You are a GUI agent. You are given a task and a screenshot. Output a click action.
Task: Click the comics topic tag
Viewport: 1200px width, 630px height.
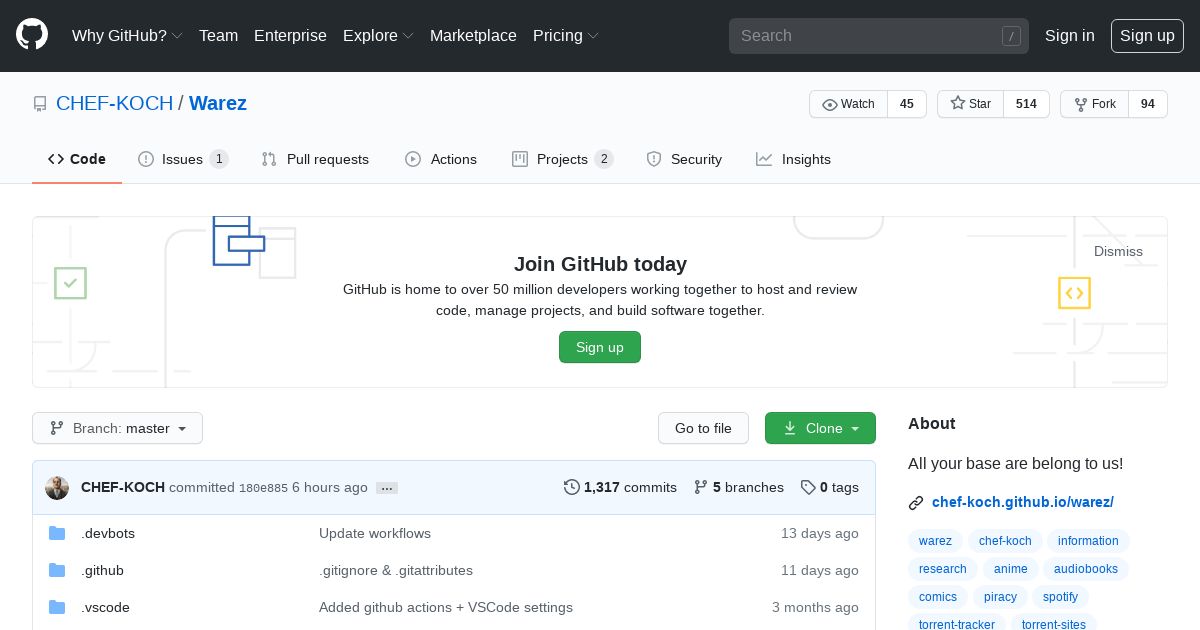938,597
